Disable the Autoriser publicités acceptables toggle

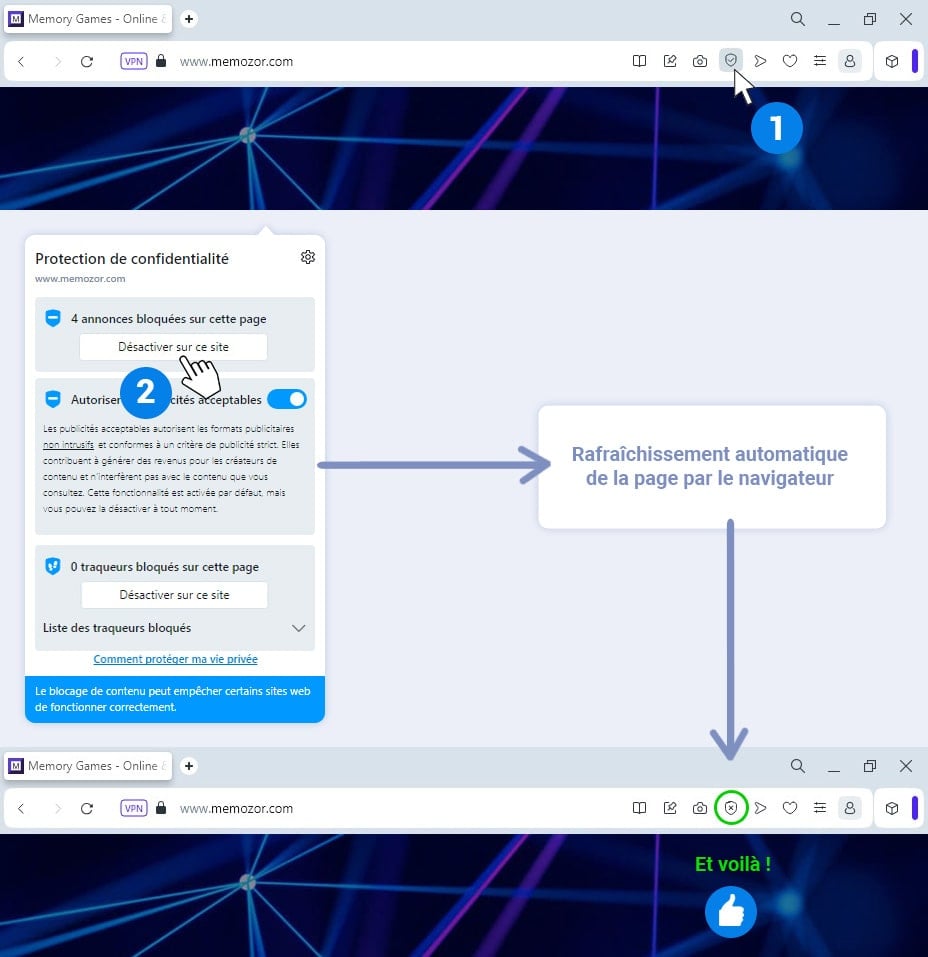[287, 398]
